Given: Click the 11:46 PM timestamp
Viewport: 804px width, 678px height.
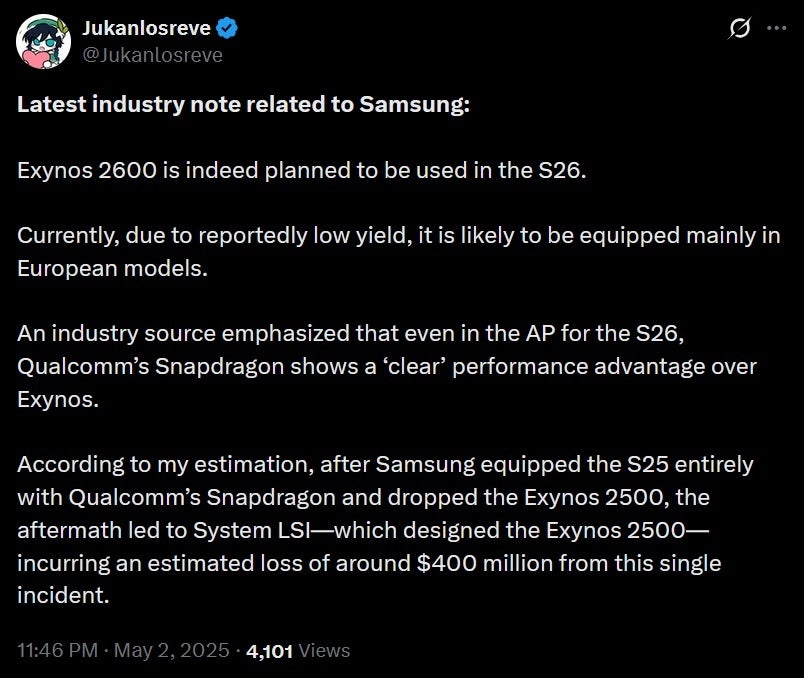Looking at the screenshot, I should coord(58,650).
